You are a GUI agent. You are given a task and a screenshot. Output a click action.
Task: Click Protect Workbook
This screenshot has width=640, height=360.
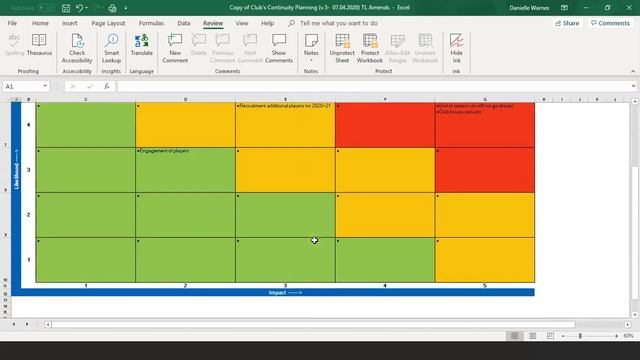tap(370, 48)
